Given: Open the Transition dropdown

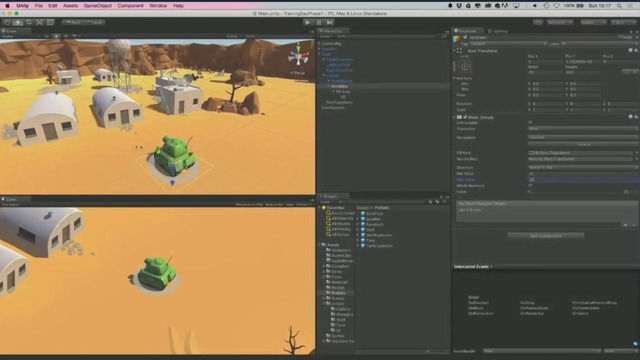Looking at the screenshot, I should point(583,129).
